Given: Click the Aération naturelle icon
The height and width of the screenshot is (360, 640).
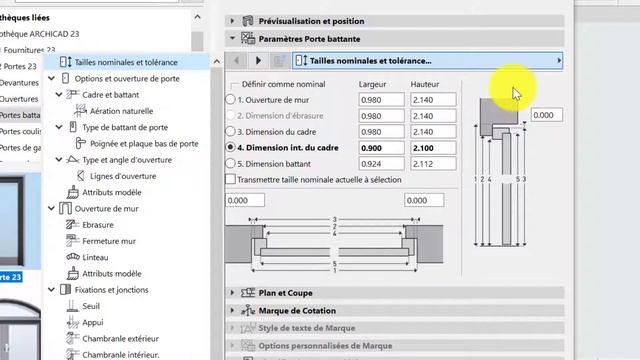Looking at the screenshot, I should click(80, 111).
